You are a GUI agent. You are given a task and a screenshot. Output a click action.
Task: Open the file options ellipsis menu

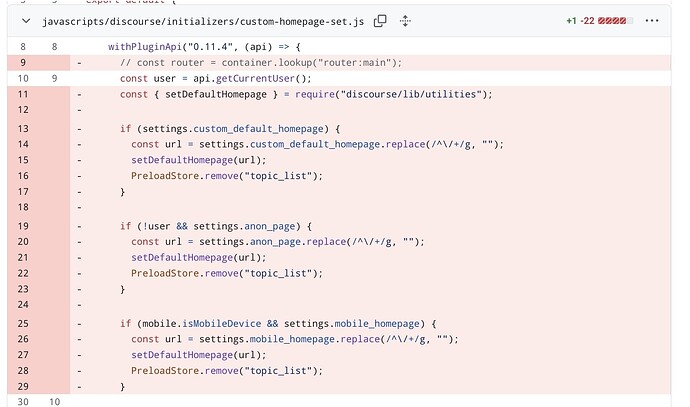(x=651, y=21)
